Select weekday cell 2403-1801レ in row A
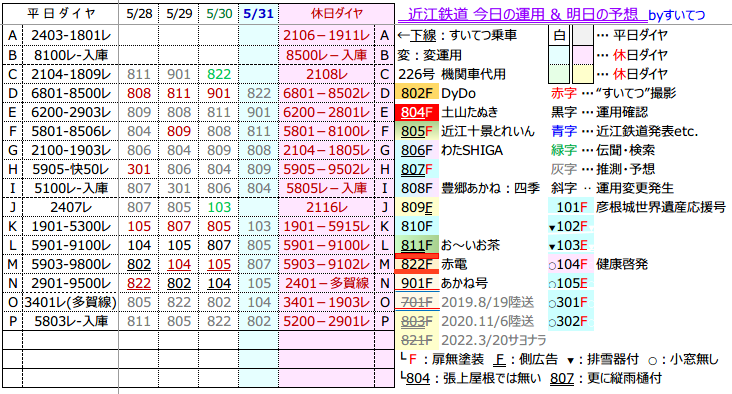The image size is (732, 394). pyautogui.click(x=70, y=35)
